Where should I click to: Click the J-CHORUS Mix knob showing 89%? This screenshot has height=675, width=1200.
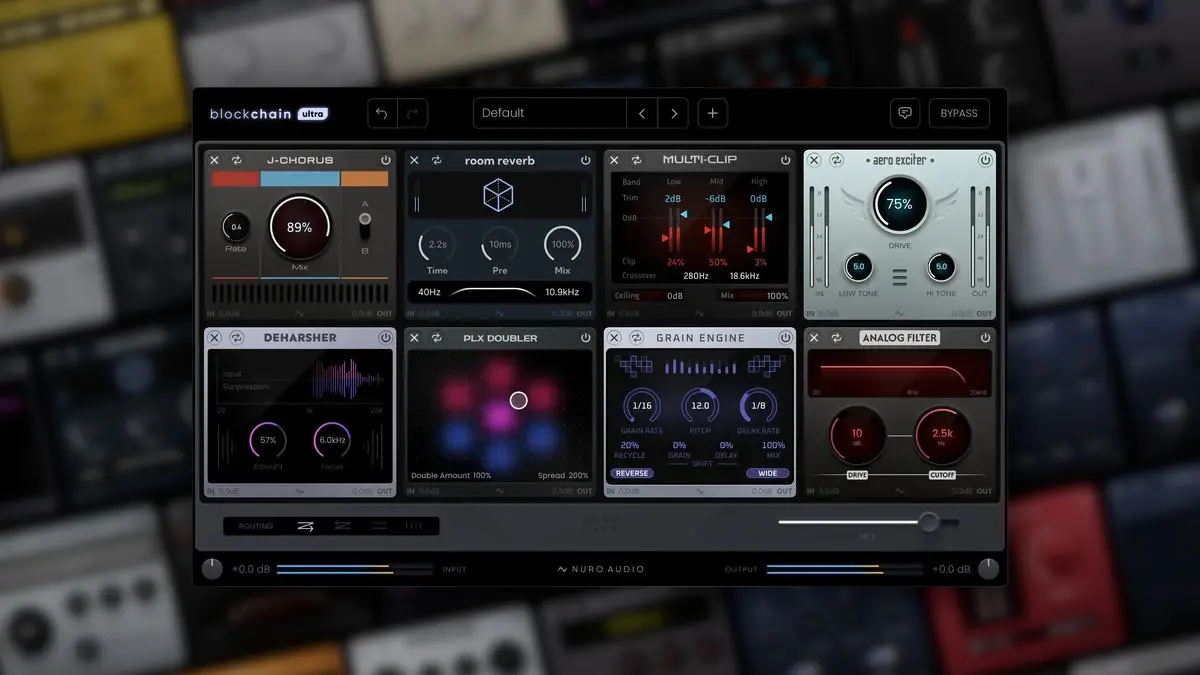299,227
